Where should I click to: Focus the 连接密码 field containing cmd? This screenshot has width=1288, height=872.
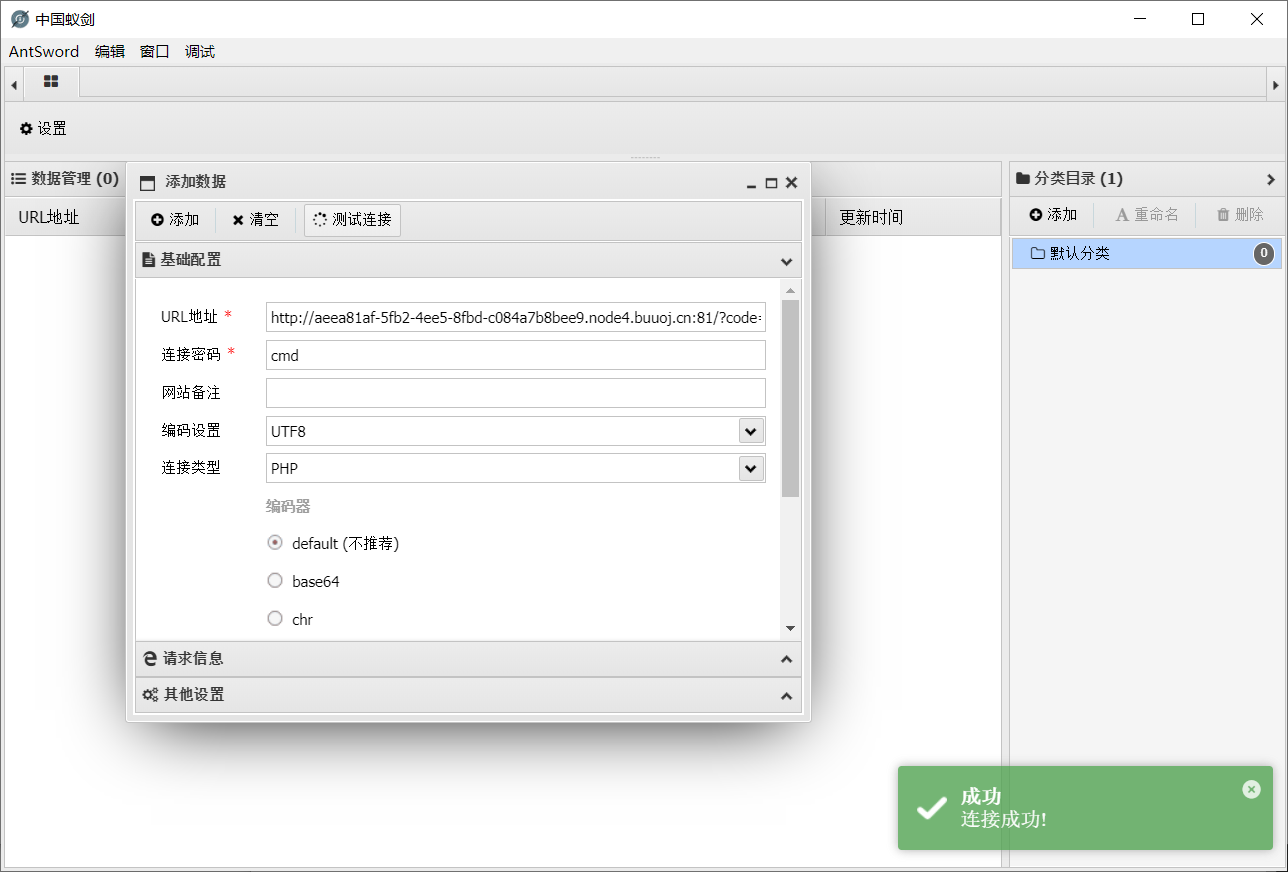point(516,355)
